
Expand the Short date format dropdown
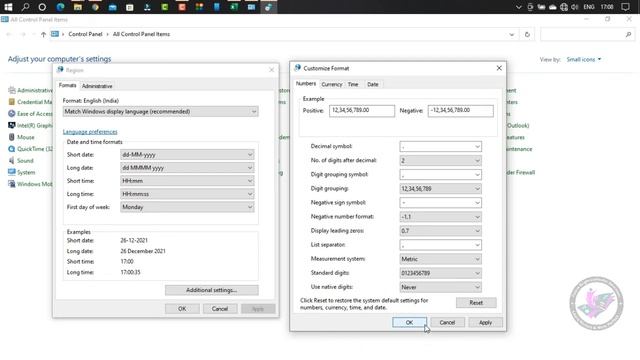coord(187,155)
